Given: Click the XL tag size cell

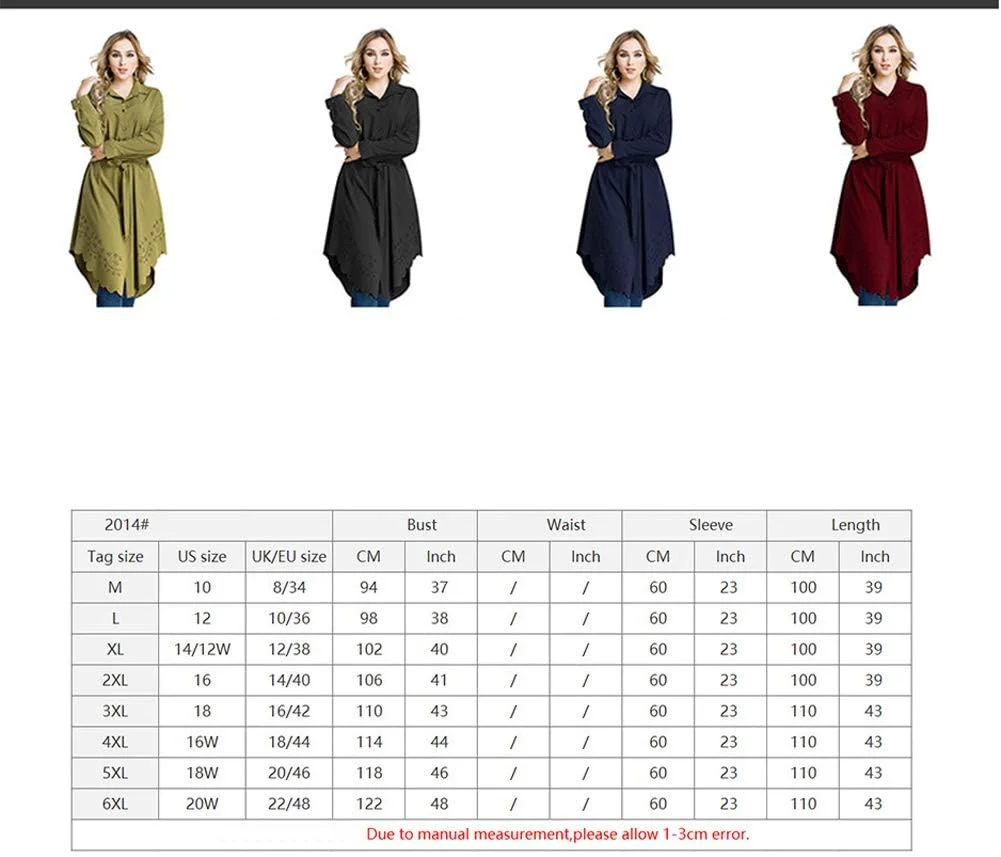Looking at the screenshot, I should pos(115,650).
